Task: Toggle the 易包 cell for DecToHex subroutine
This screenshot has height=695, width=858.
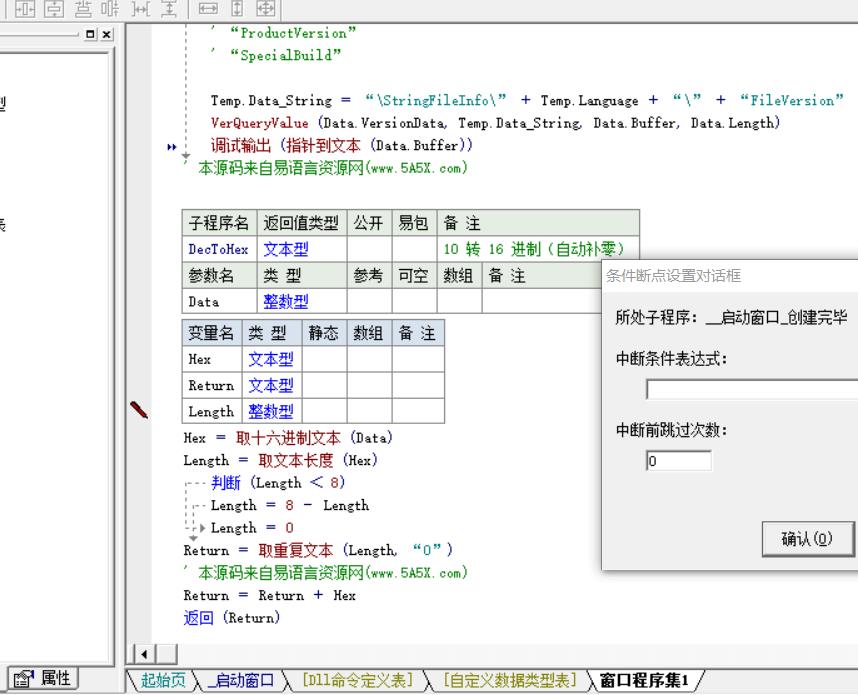Action: click(x=414, y=249)
